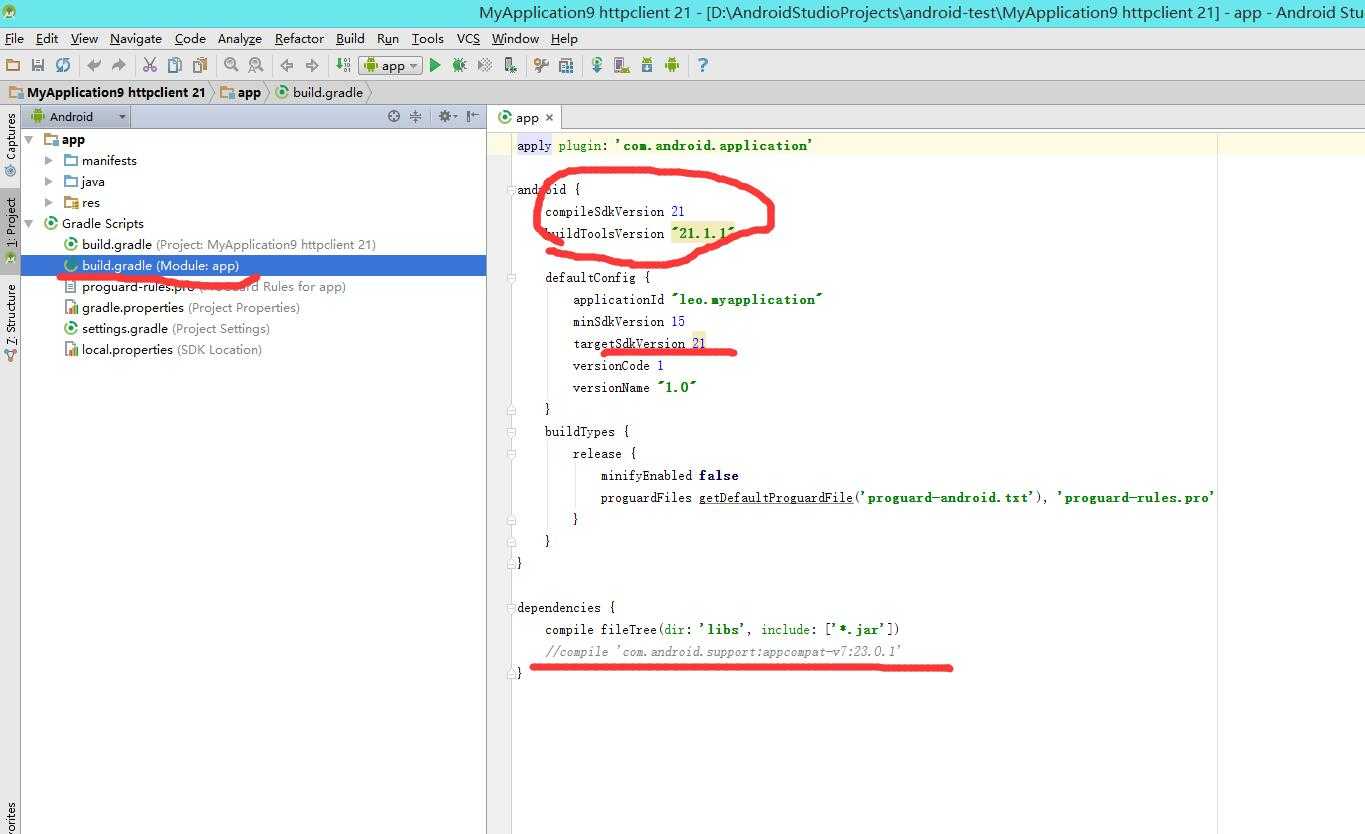Click the AVD Manager icon
The width and height of the screenshot is (1365, 834).
point(622,65)
